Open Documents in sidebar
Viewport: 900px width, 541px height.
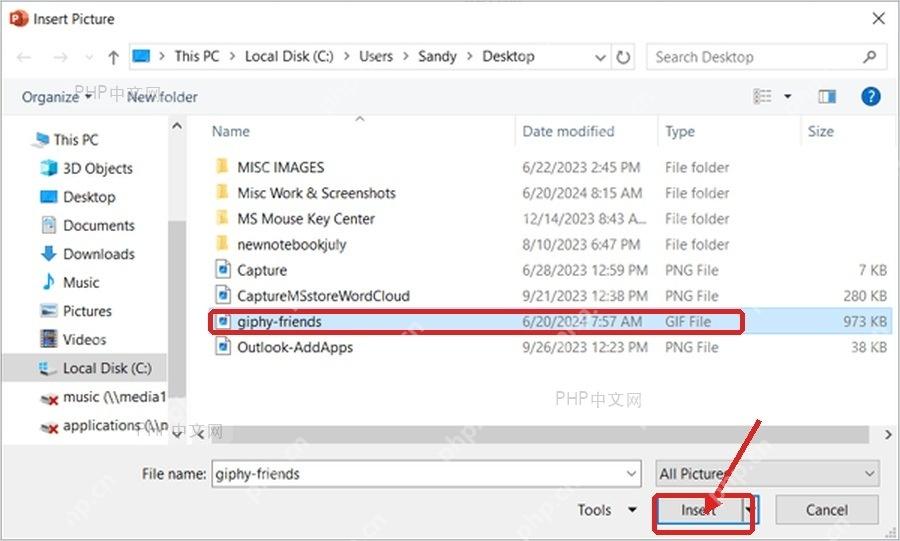(87, 225)
